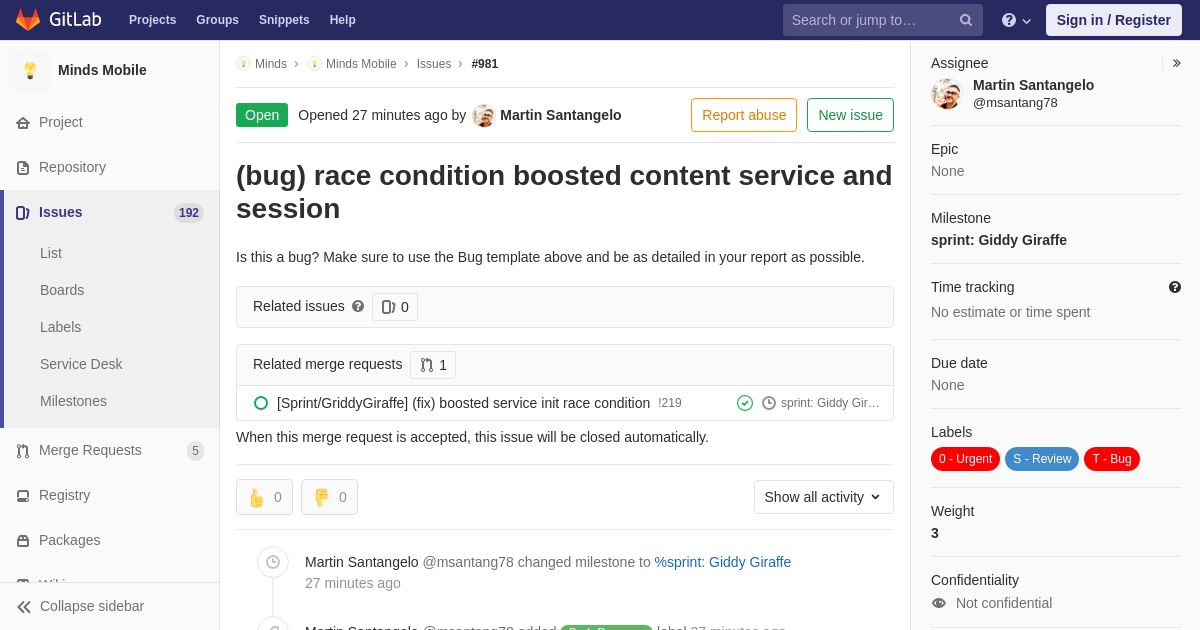Click Martin Santangelo author name link
Image resolution: width=1200 pixels, height=630 pixels.
(x=561, y=115)
